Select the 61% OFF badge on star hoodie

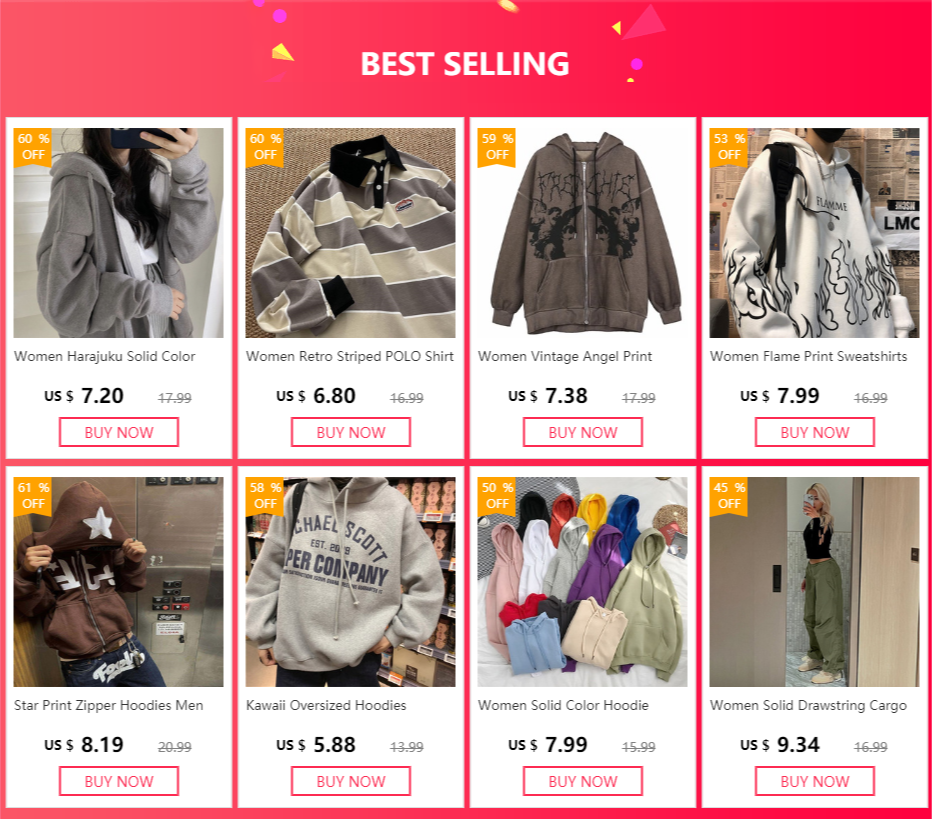tap(33, 496)
